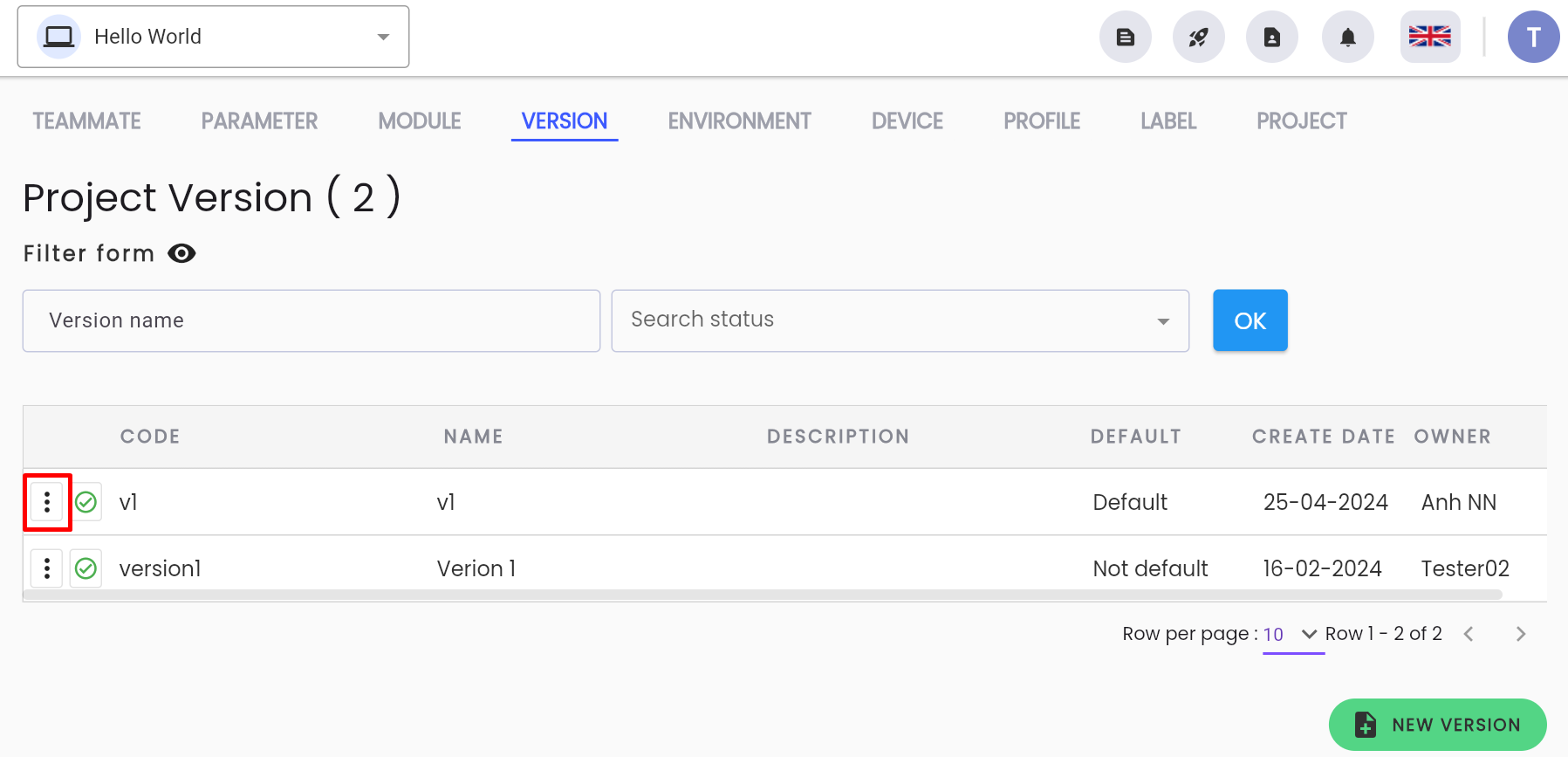Image resolution: width=1568 pixels, height=757 pixels.
Task: Open user avatar T menu
Action: point(1533,37)
